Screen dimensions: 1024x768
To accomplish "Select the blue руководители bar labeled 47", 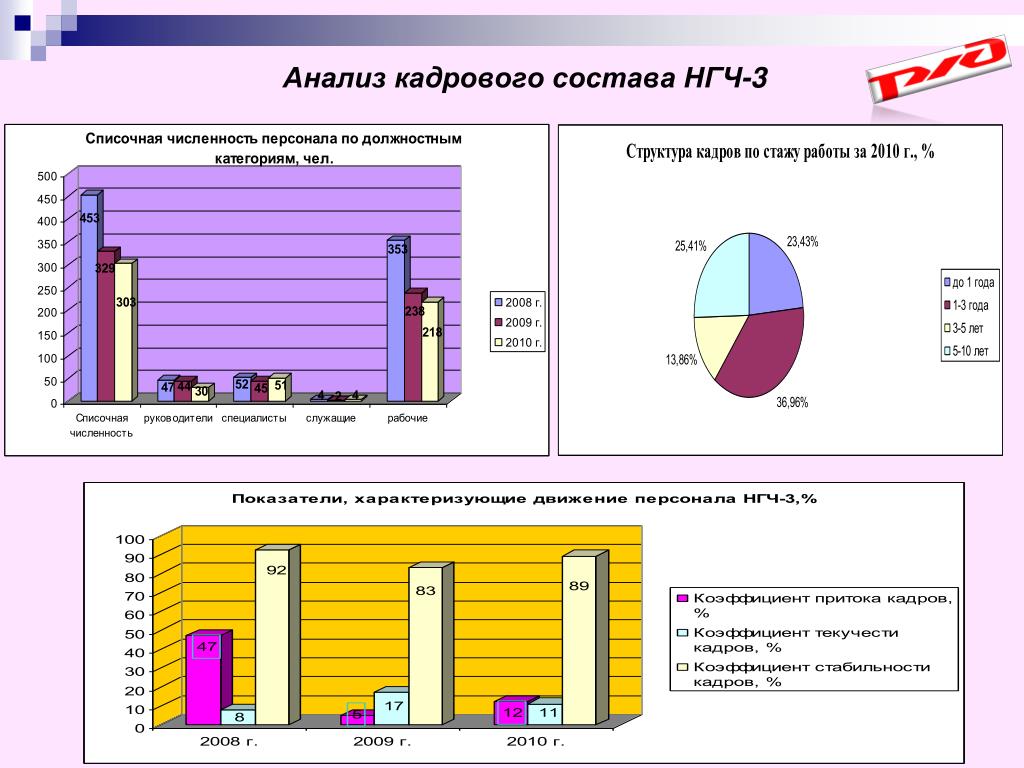I will 166,391.
